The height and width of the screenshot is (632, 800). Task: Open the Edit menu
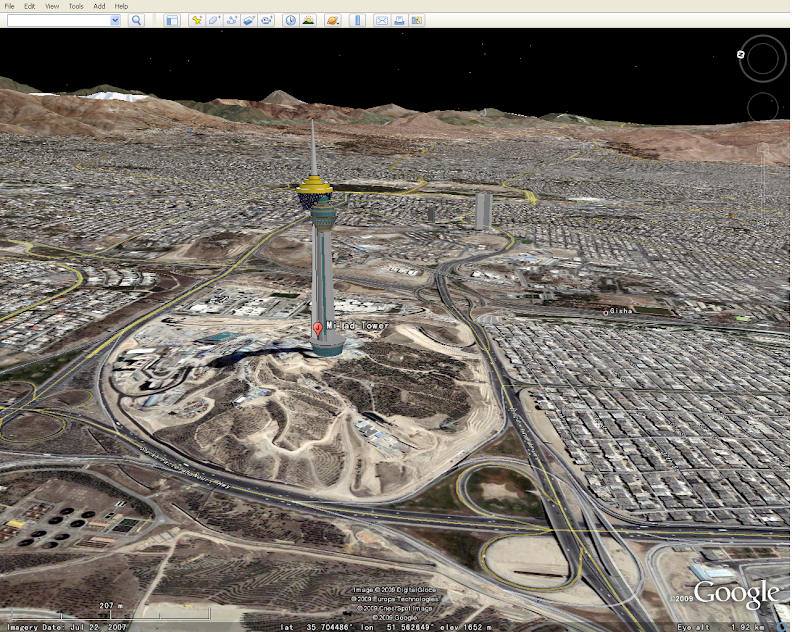pyautogui.click(x=30, y=6)
